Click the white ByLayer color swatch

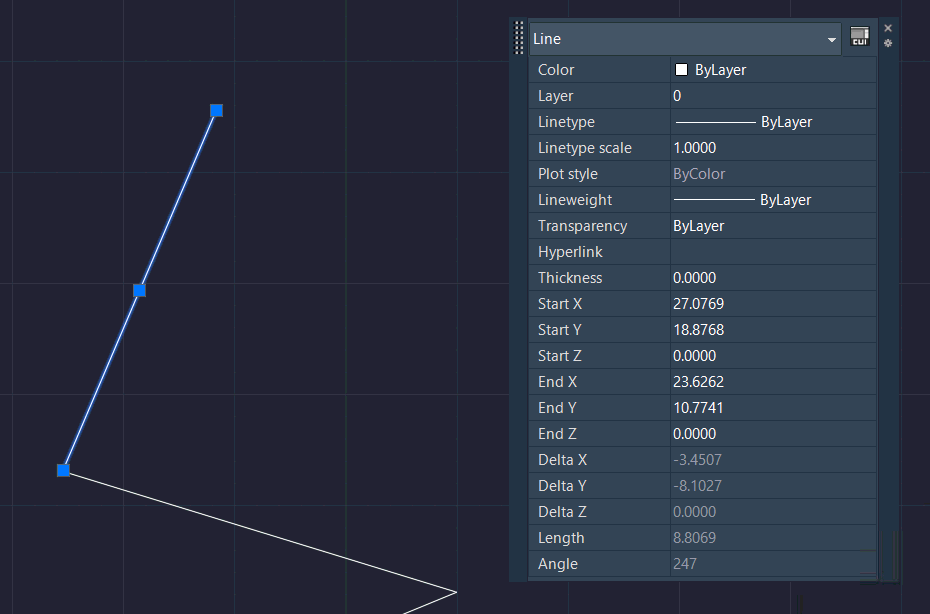pyautogui.click(x=681, y=69)
